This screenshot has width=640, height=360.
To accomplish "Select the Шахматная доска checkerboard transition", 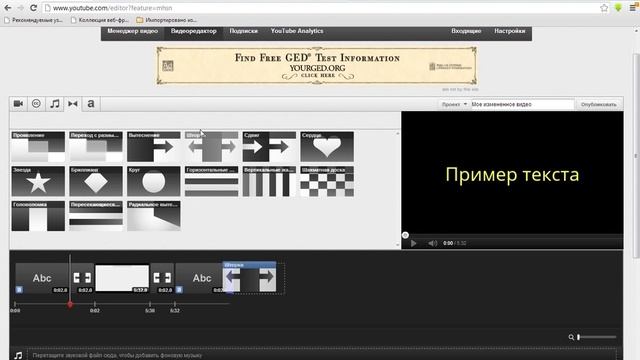I will coord(327,181).
